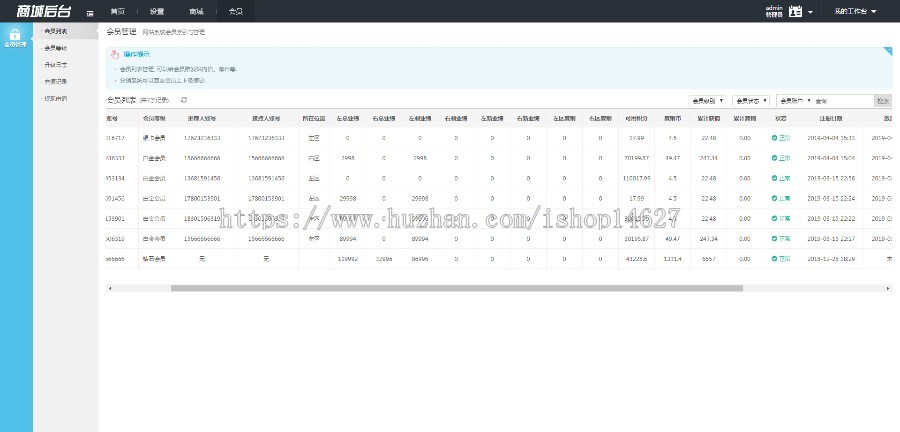Image resolution: width=900 pixels, height=432 pixels.
Task: Click the value 1331.4 in the 钻石会员 row
Action: pos(672,259)
